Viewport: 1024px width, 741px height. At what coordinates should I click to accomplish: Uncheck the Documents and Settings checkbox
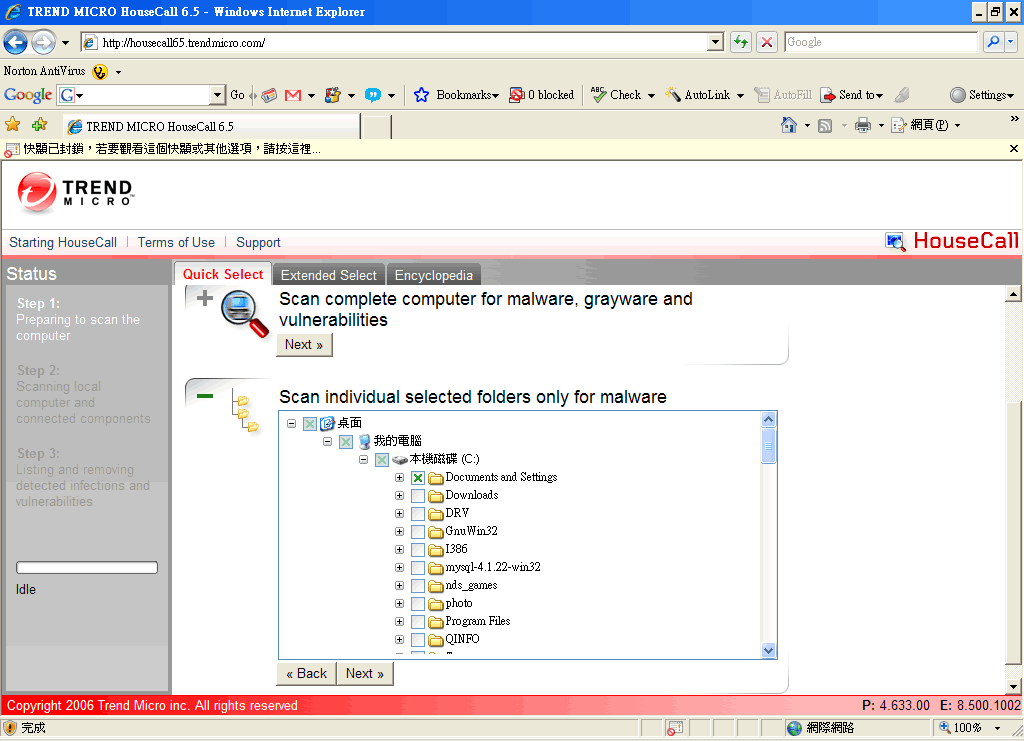(419, 478)
